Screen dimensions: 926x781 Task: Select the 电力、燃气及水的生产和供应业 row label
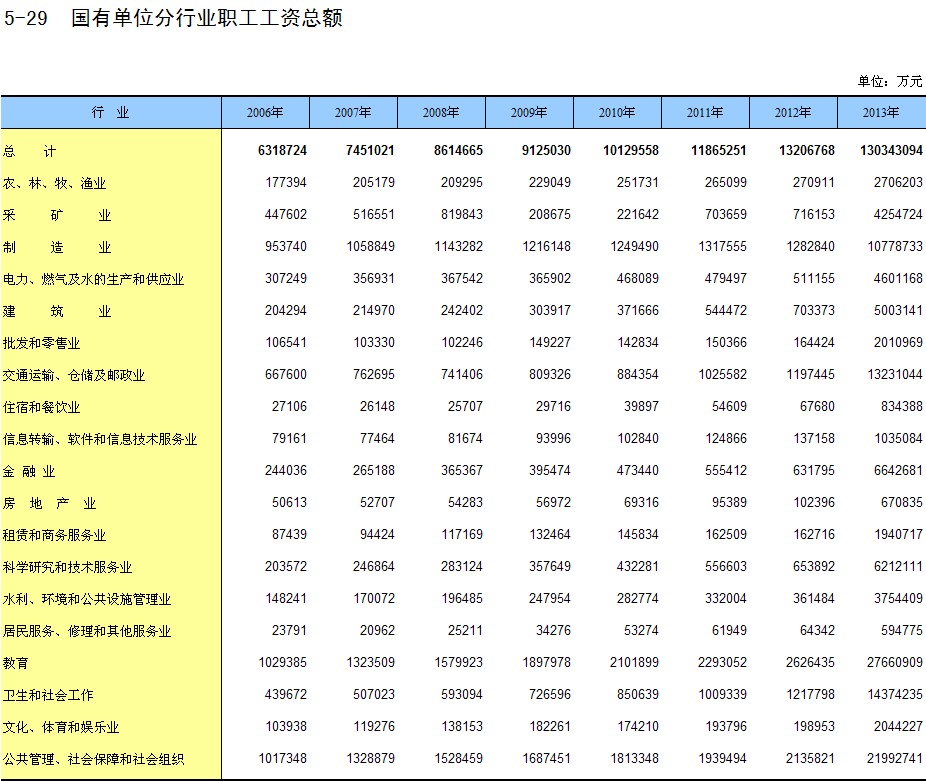point(93,279)
